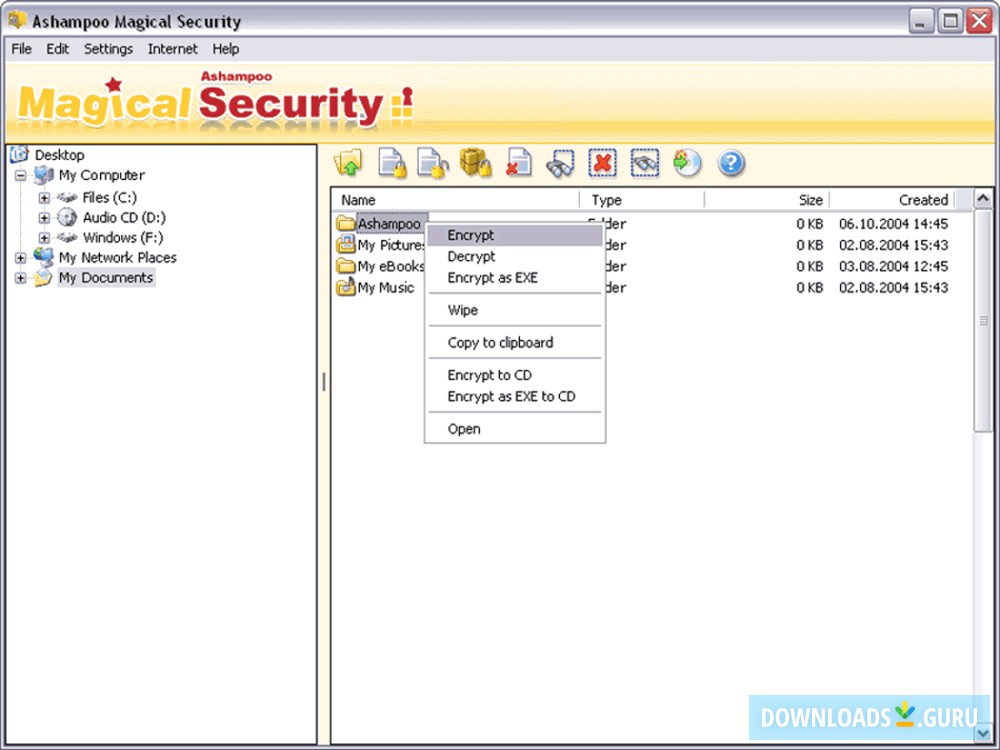Click the My Documents folder icon in tree

(43, 277)
